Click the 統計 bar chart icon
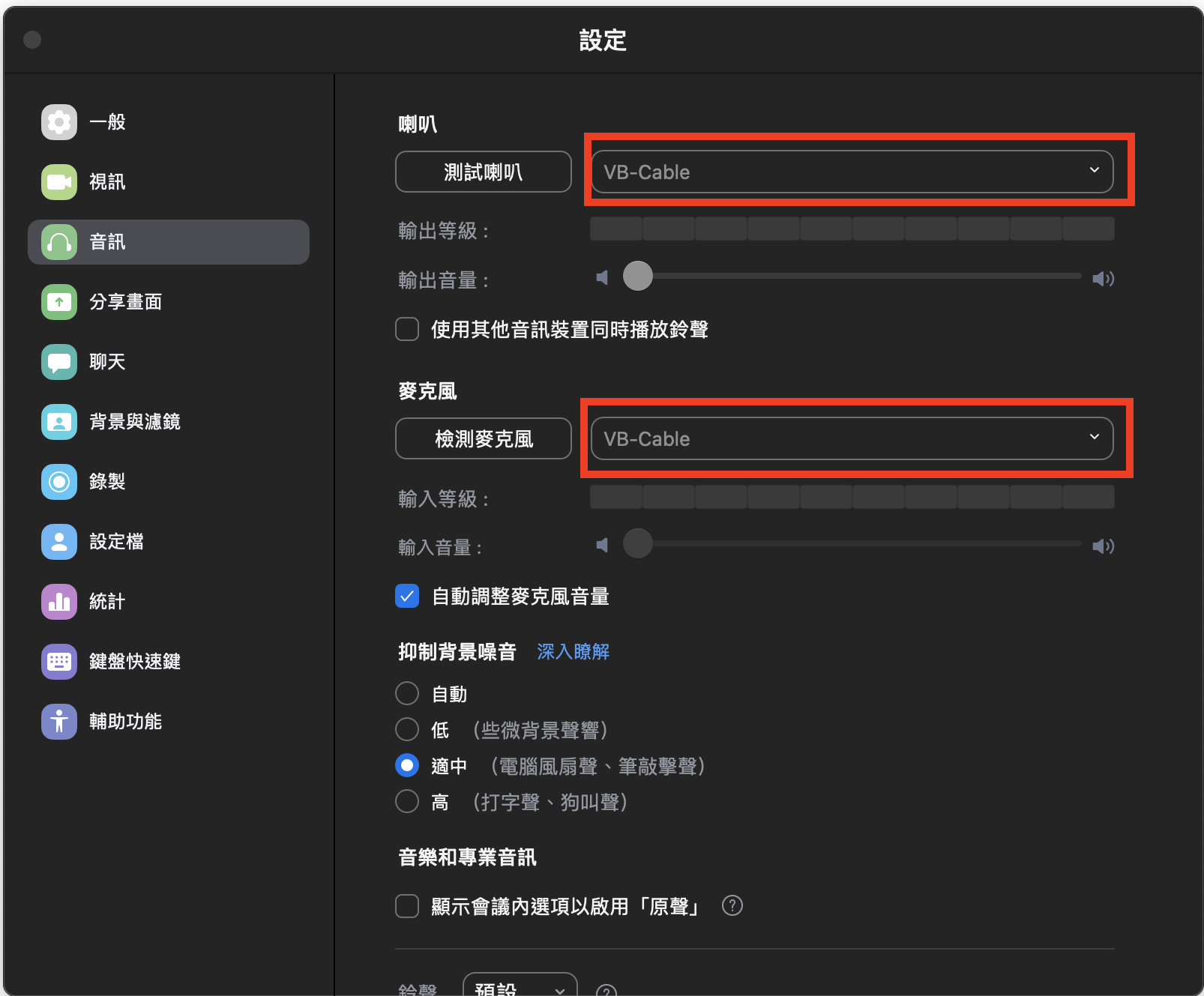This screenshot has height=996, width=1204. [x=59, y=602]
